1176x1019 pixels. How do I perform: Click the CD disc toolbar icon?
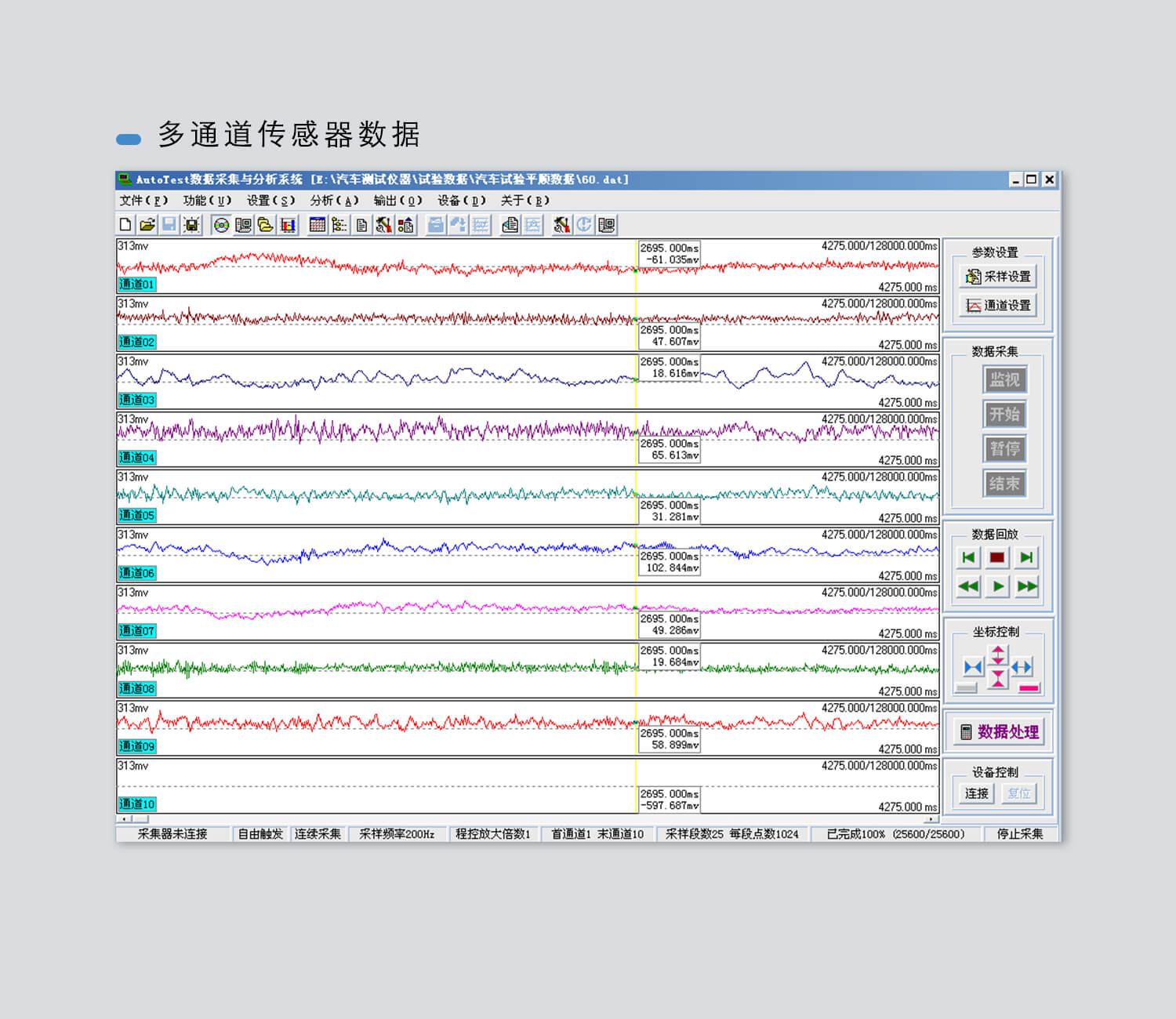[222, 225]
